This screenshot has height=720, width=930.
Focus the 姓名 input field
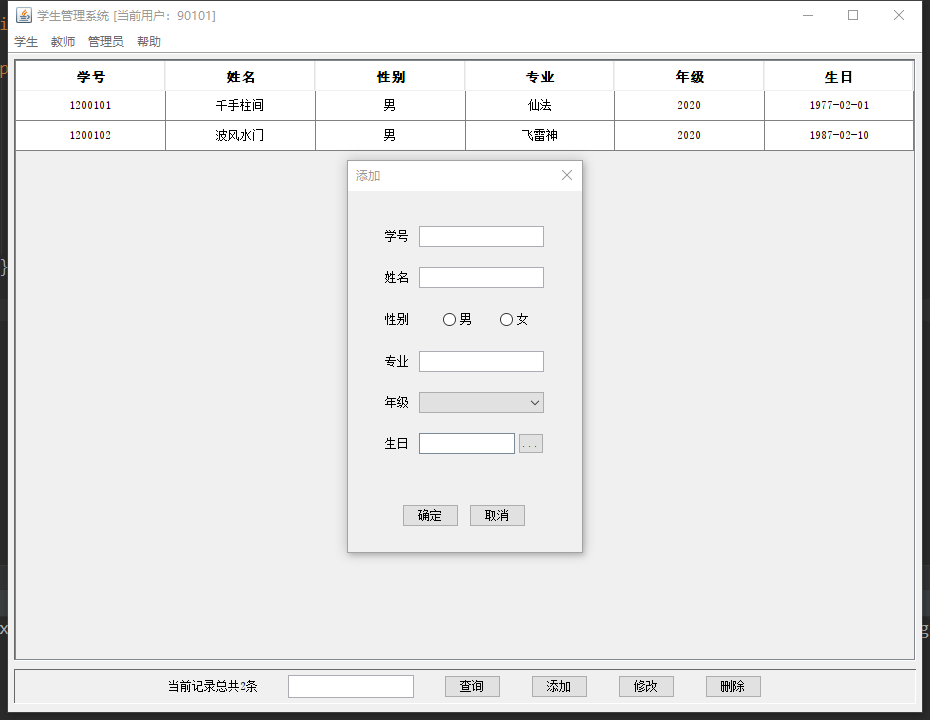[x=481, y=278]
